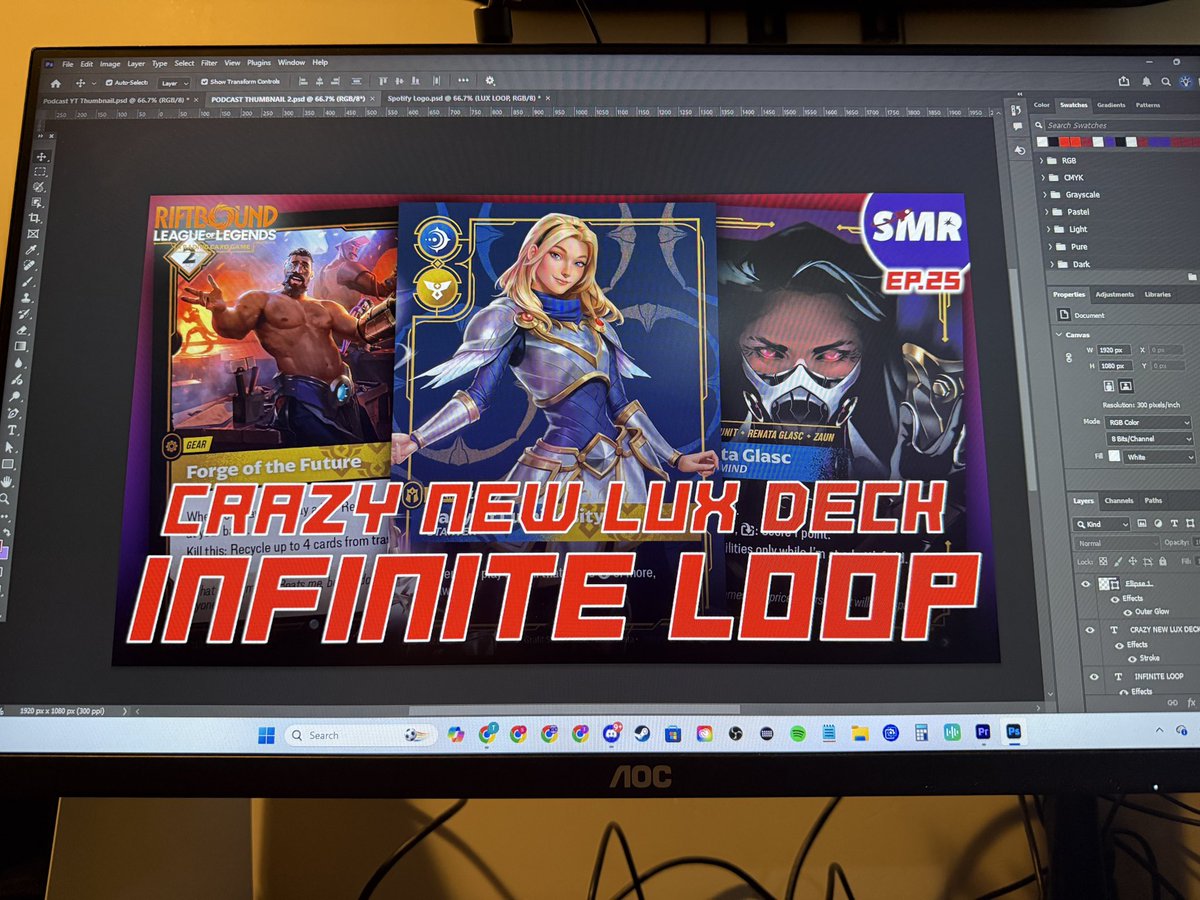Image resolution: width=1200 pixels, height=900 pixels.
Task: Expand the Pastel swatch group
Action: tap(1047, 212)
